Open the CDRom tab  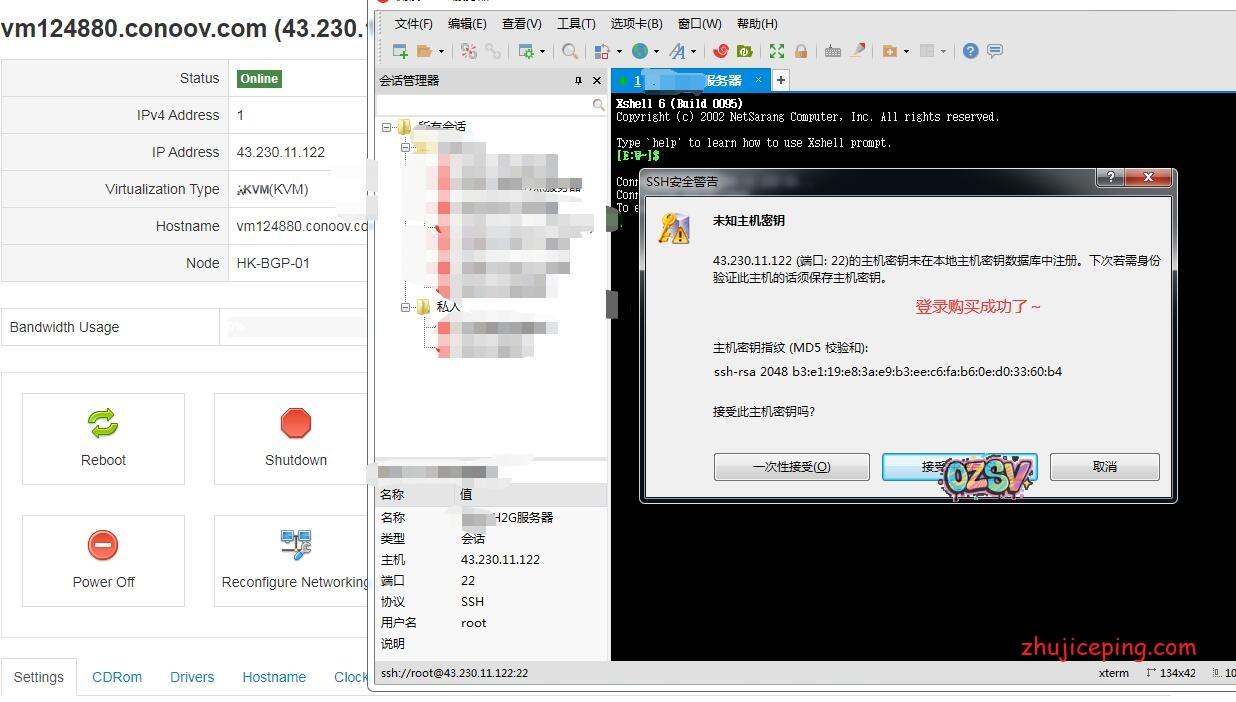(117, 677)
